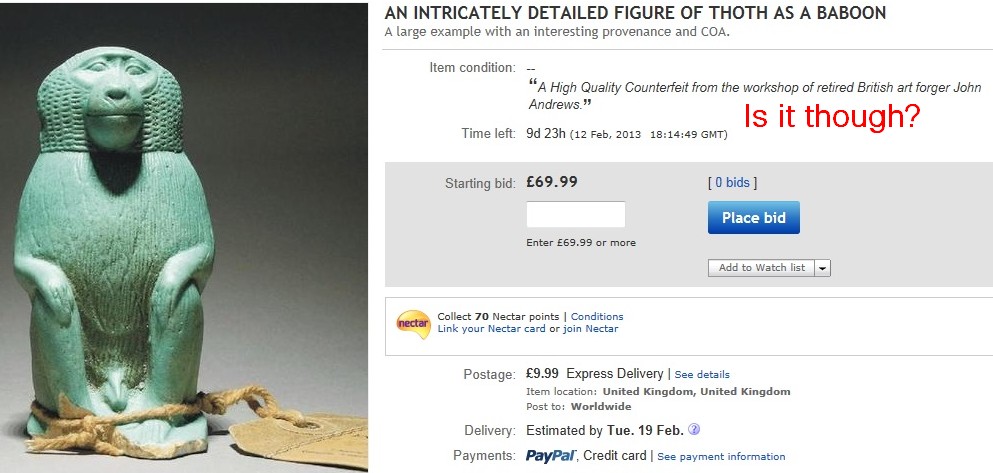Click the time left countdown text

(547, 134)
